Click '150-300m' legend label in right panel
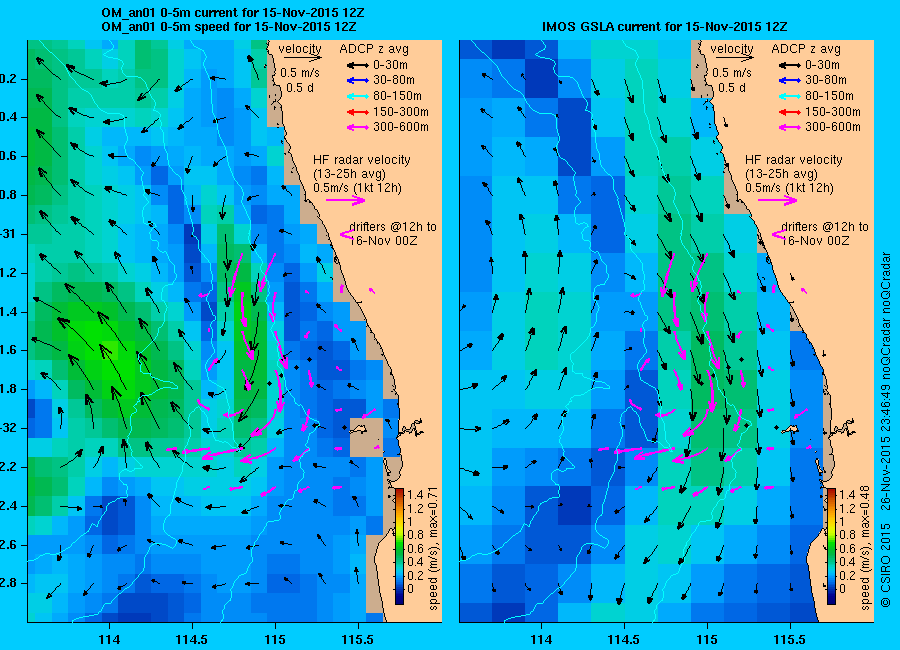The image size is (900, 650). [x=833, y=112]
